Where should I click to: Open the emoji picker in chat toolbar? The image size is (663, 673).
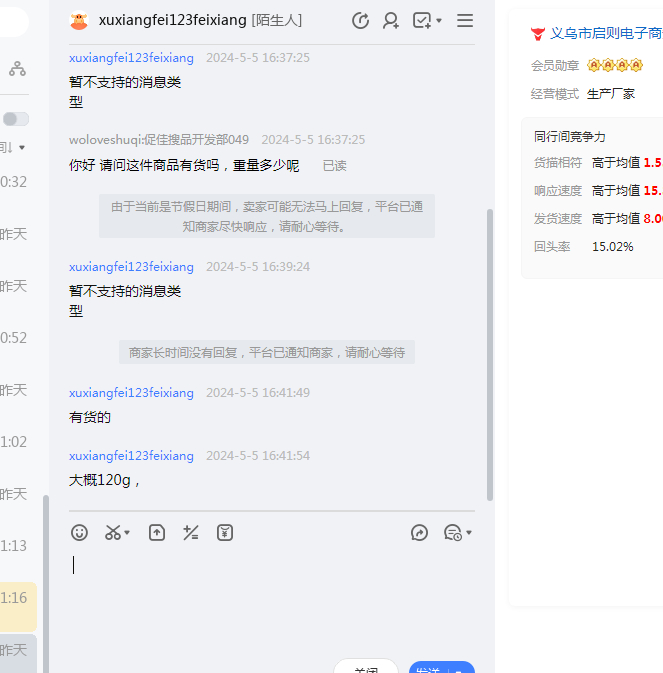pos(80,533)
